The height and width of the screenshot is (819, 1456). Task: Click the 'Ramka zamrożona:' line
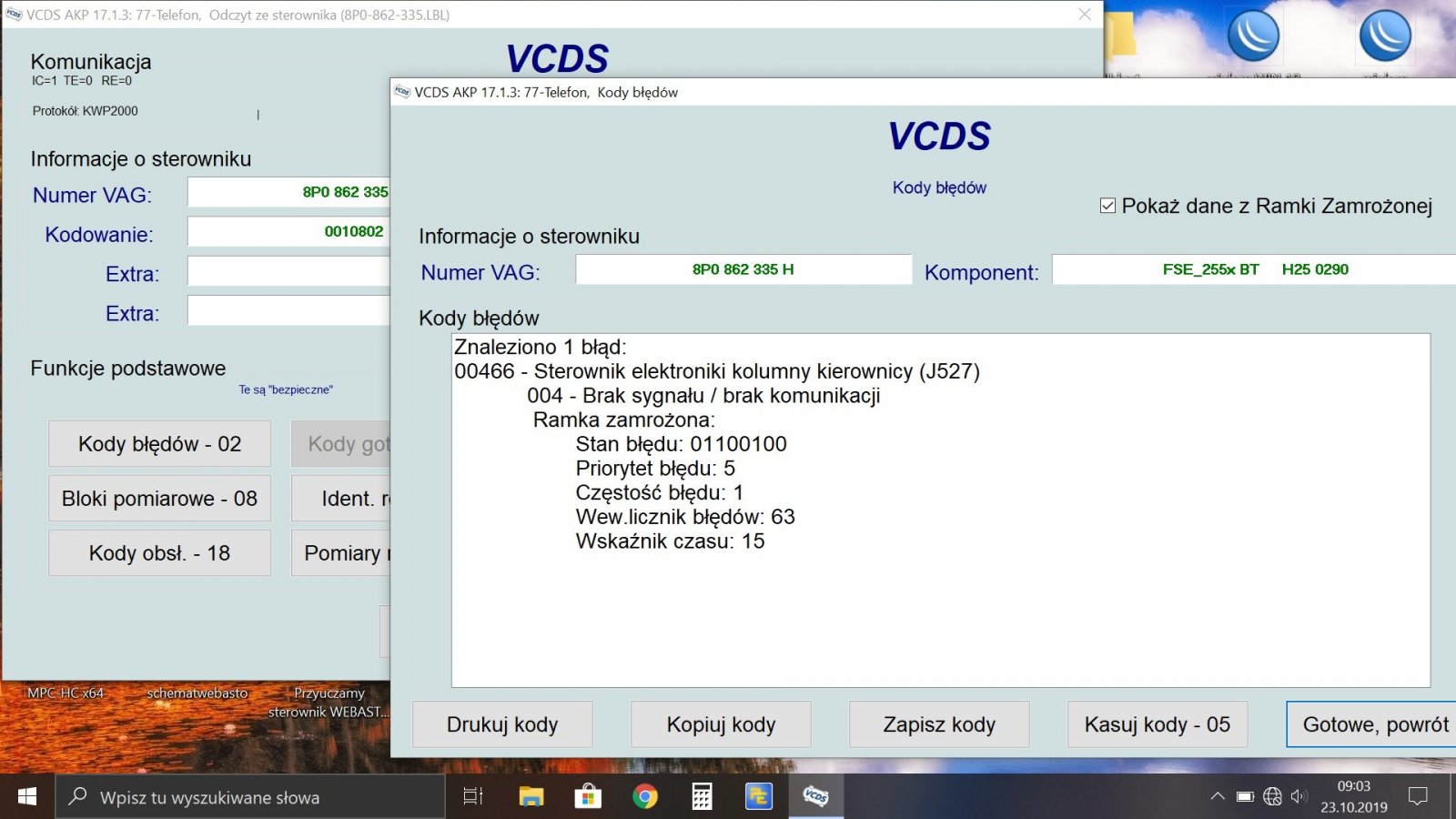click(624, 420)
